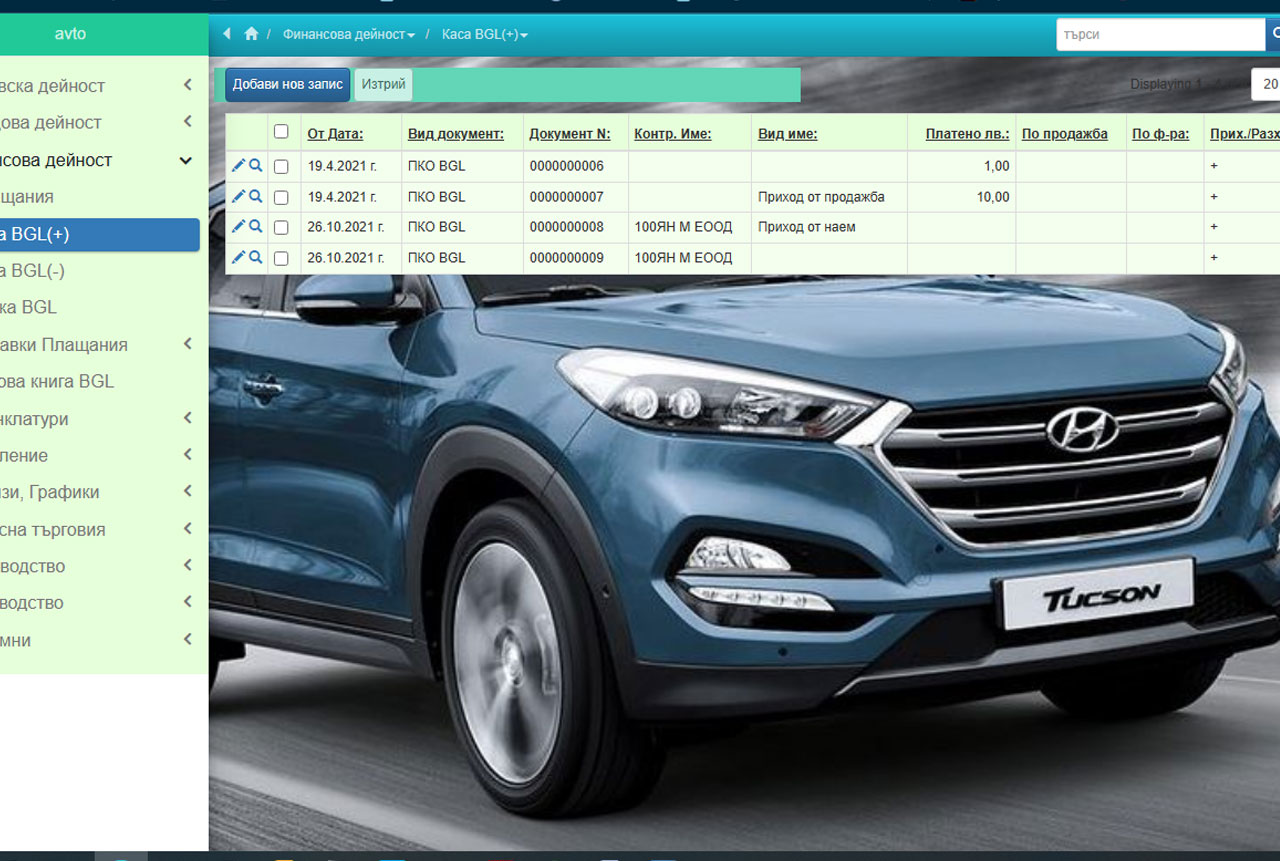Viewport: 1280px width, 861px height.
Task: Sort by По продажба column header
Action: pyautogui.click(x=1065, y=134)
